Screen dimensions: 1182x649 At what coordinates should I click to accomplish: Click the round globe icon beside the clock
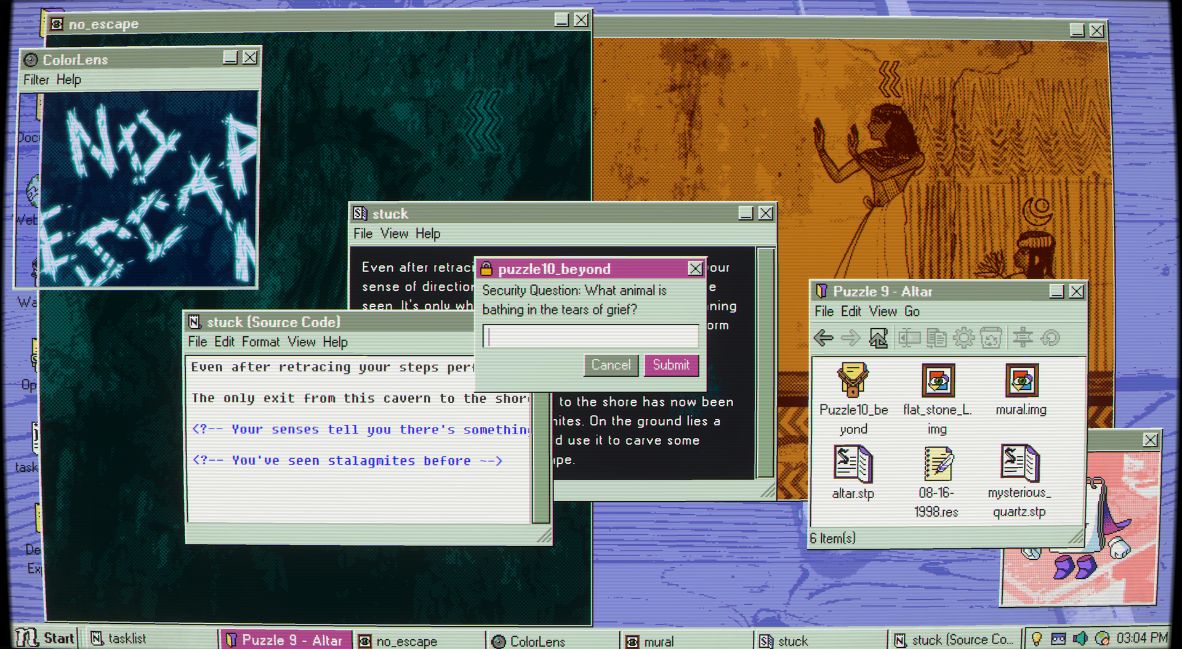point(1102,638)
